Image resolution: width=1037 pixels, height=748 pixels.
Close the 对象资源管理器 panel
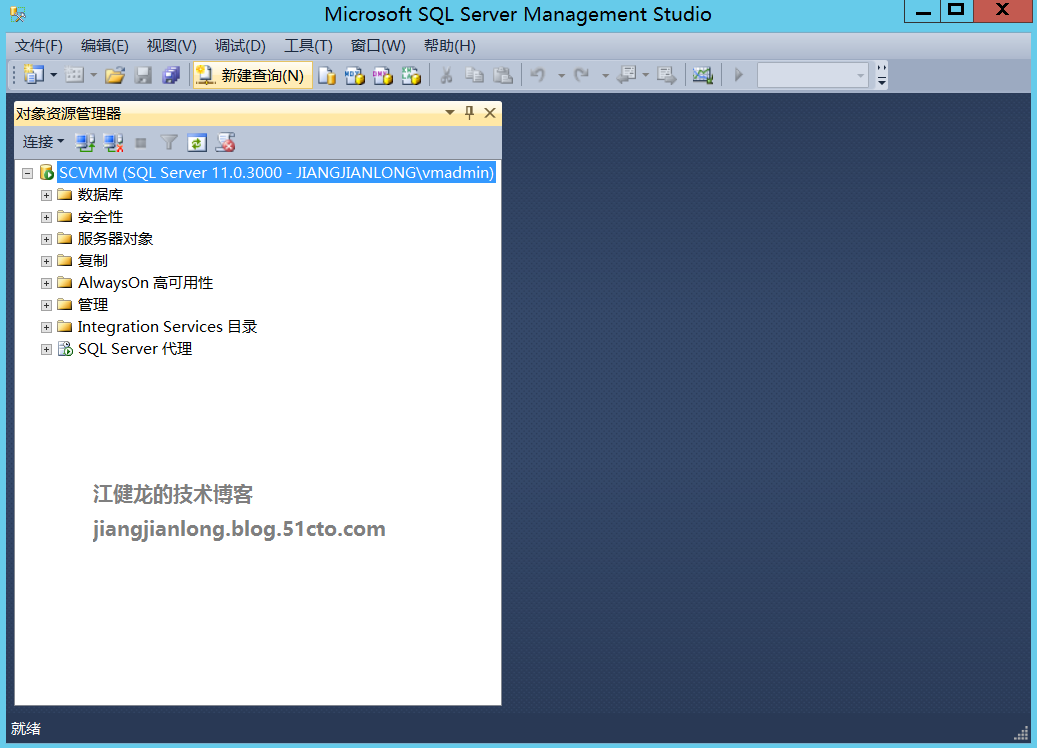[x=490, y=112]
